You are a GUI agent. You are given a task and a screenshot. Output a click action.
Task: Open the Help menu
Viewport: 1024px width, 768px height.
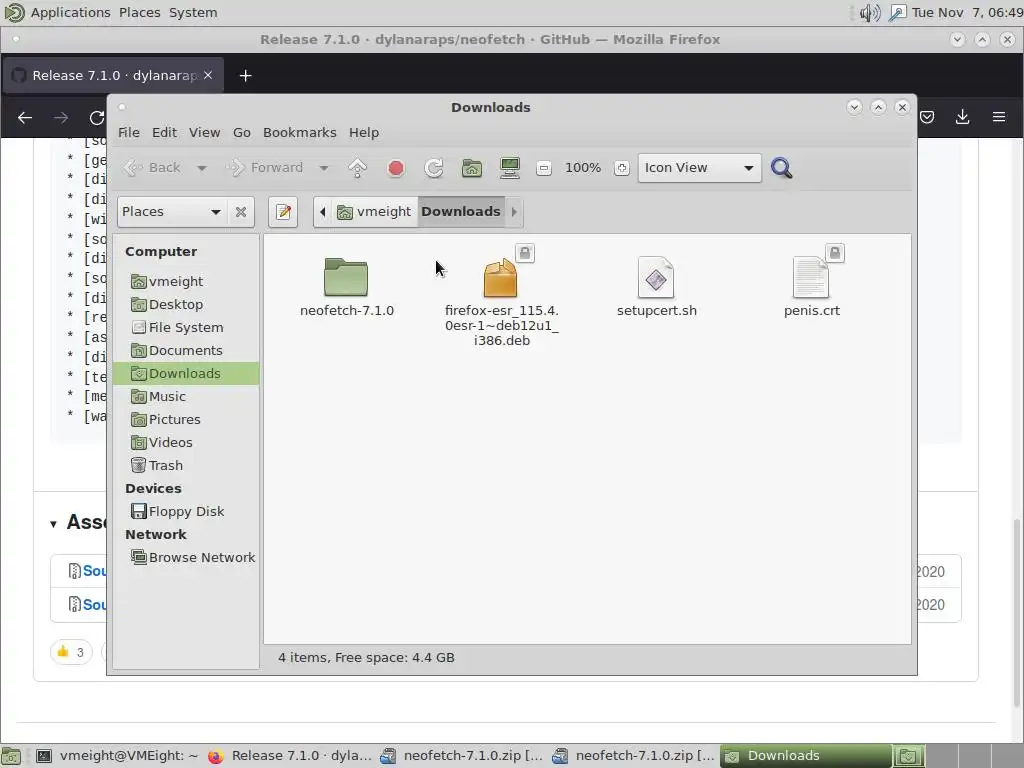(364, 133)
